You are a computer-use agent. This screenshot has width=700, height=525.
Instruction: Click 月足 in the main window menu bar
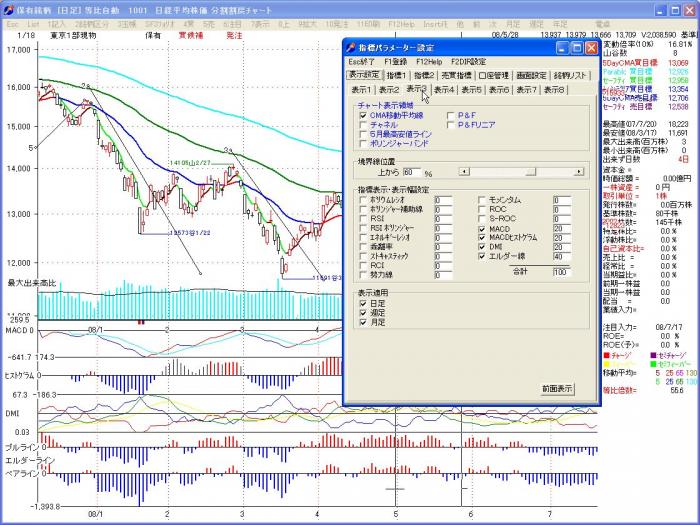click(513, 24)
